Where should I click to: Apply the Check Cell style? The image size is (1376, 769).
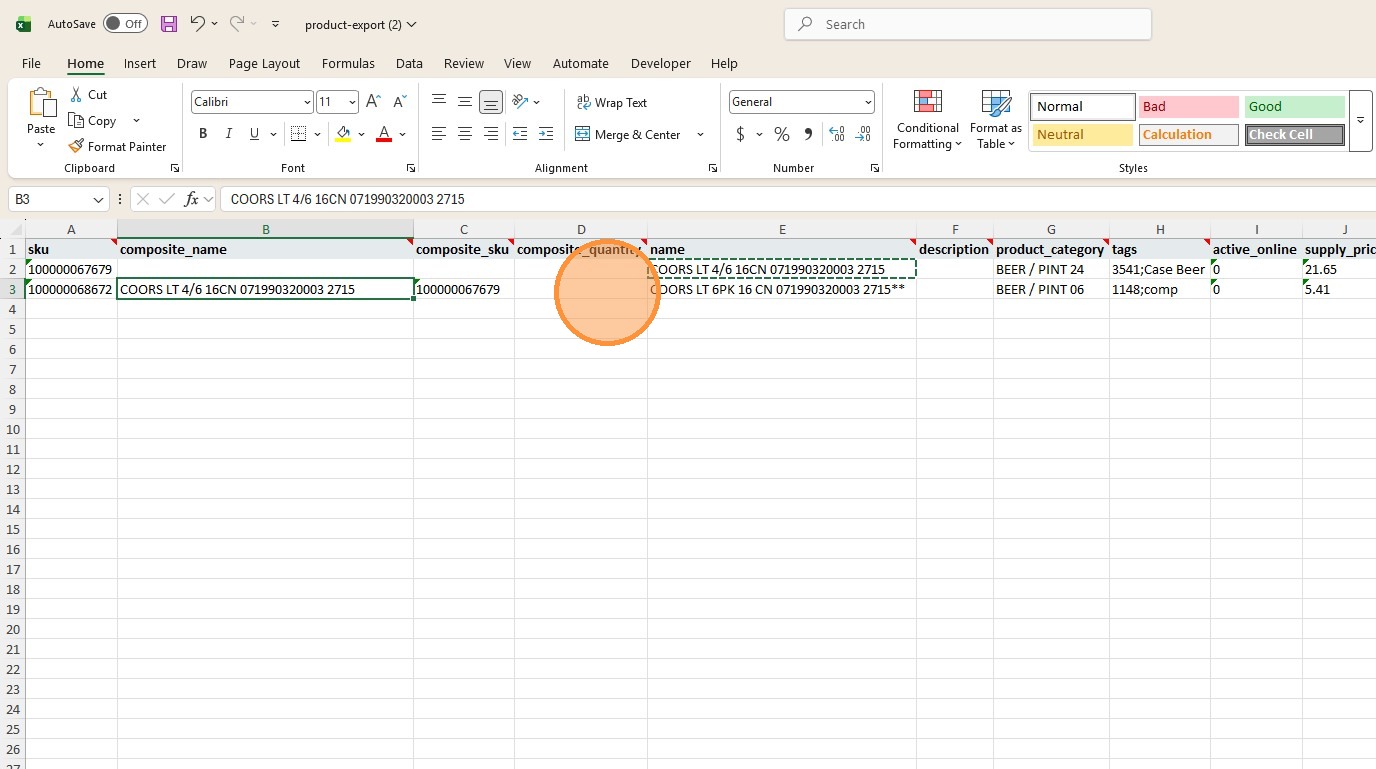[x=1295, y=134]
